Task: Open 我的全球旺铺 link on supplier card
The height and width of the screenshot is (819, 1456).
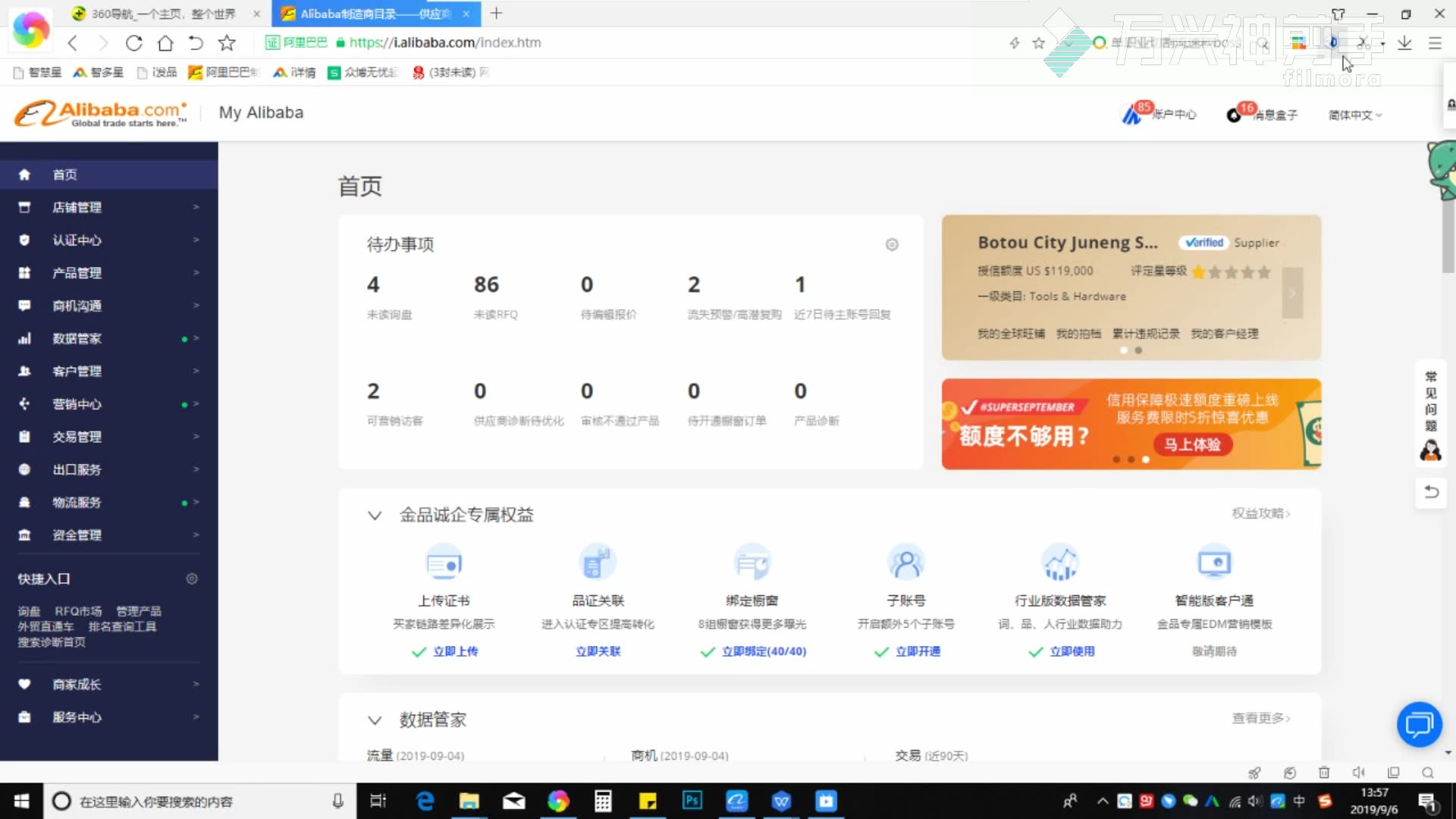Action: pos(1011,334)
